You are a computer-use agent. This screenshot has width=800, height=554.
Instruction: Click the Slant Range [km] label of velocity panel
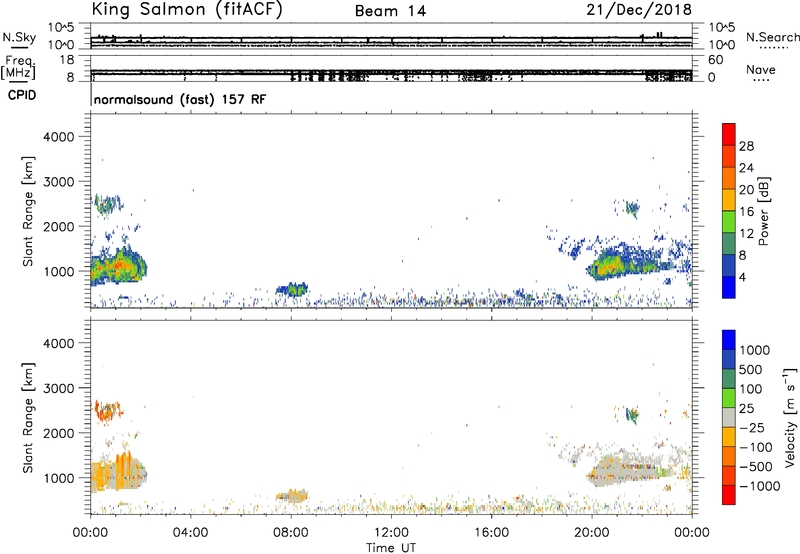[x=28, y=418]
